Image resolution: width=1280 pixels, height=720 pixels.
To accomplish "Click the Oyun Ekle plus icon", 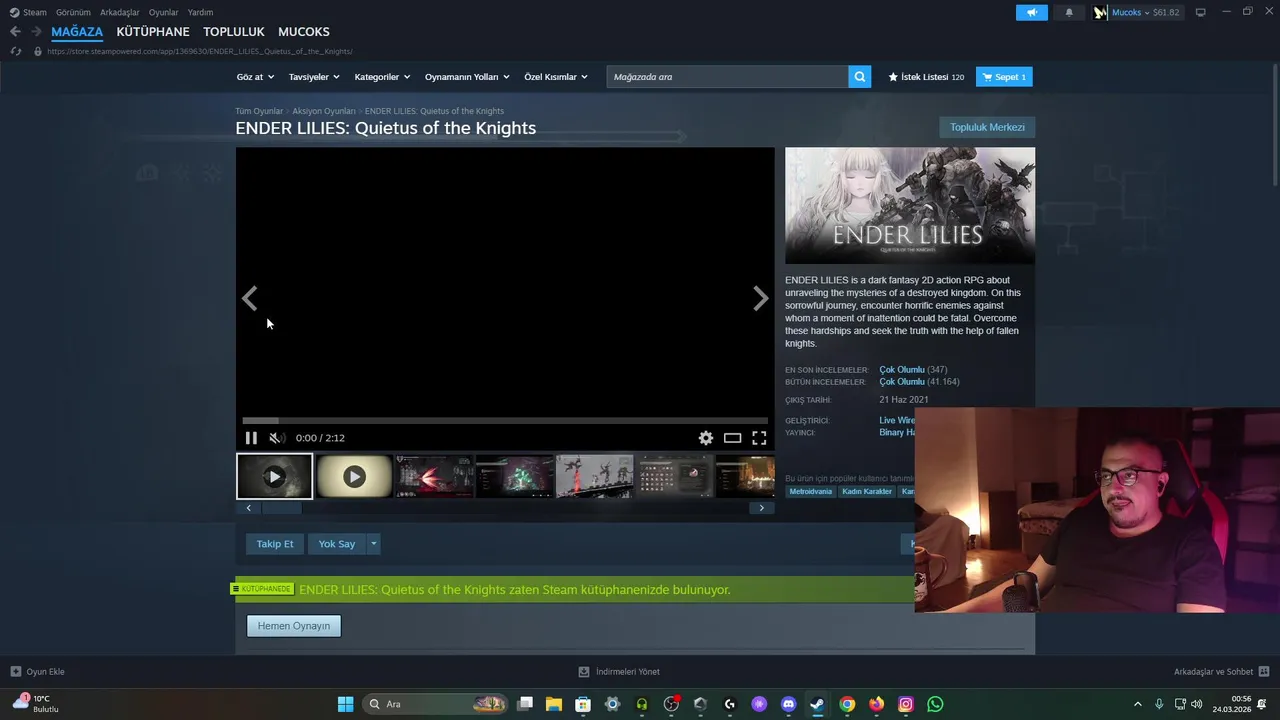I will coord(16,672).
